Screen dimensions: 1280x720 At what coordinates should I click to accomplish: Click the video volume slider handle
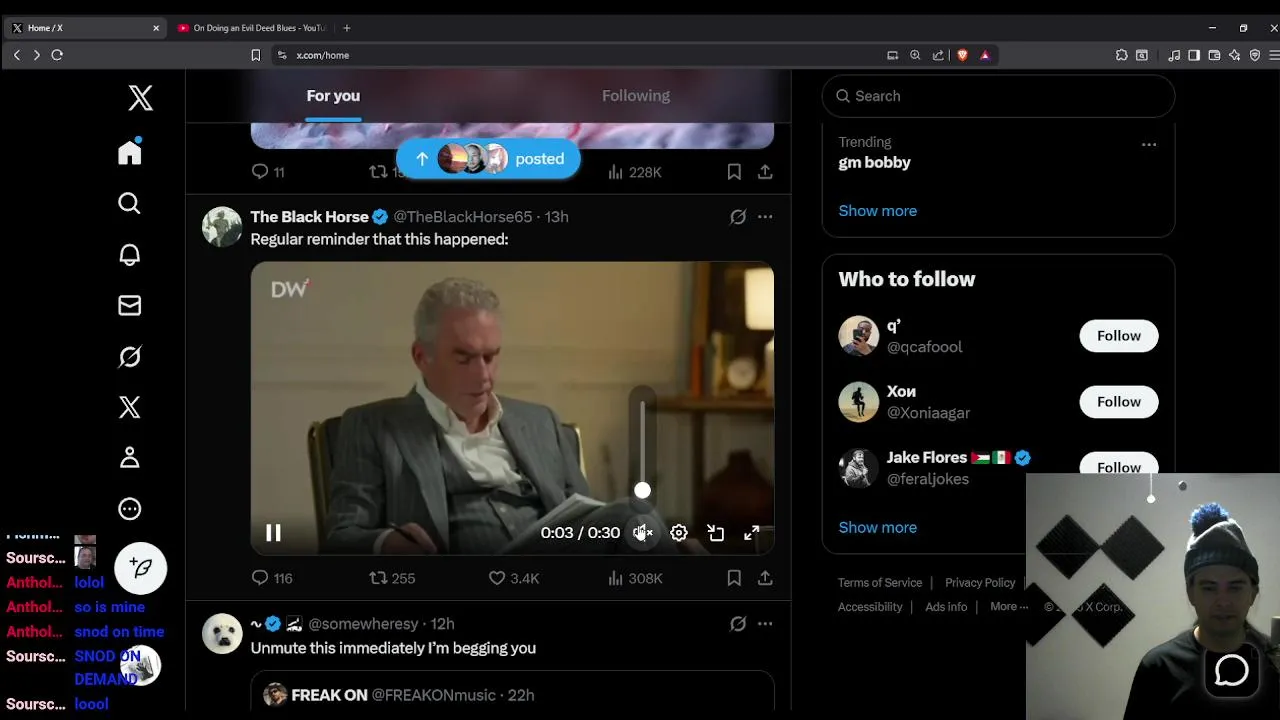click(x=642, y=490)
